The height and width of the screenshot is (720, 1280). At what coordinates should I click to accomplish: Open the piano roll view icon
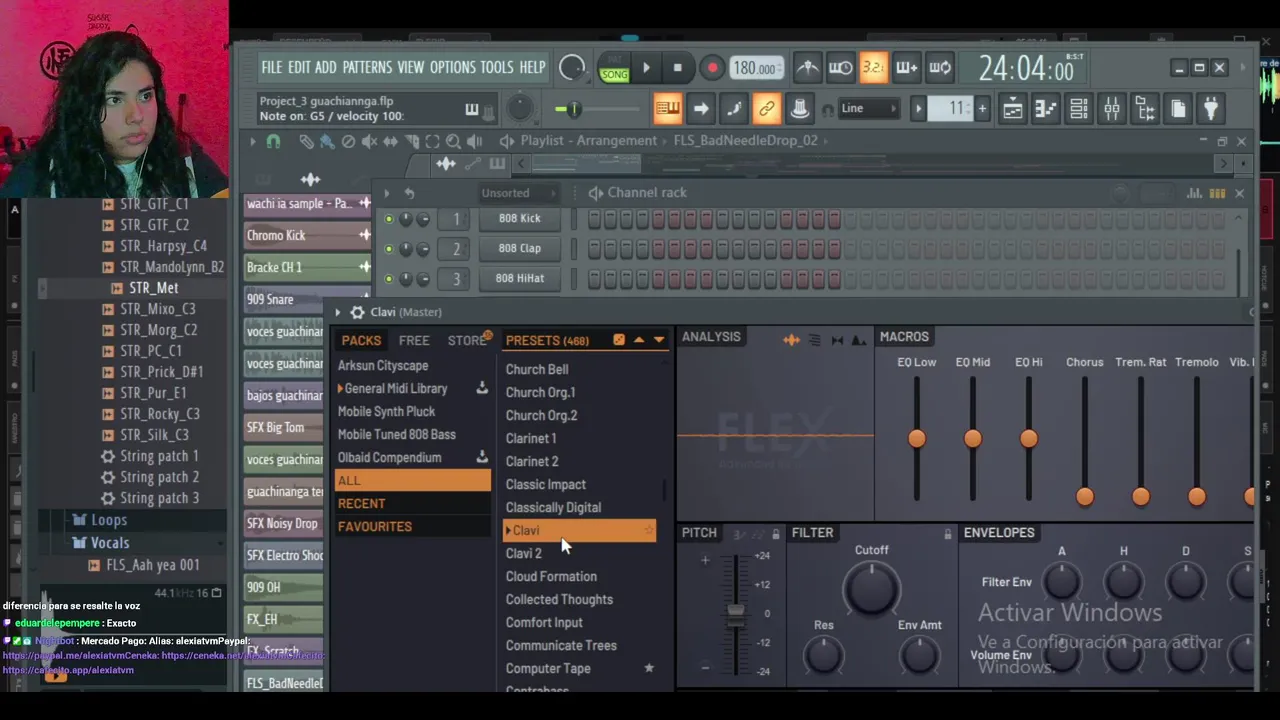click(x=1045, y=108)
